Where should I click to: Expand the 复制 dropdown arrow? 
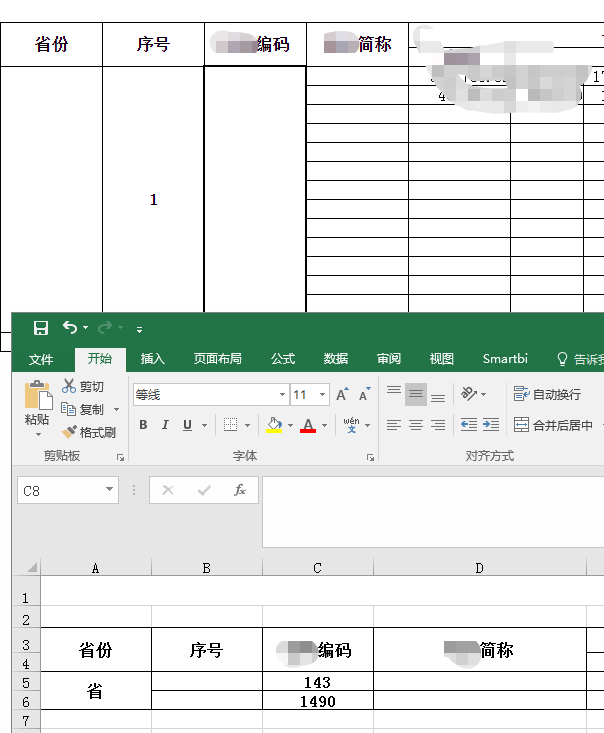click(116, 410)
